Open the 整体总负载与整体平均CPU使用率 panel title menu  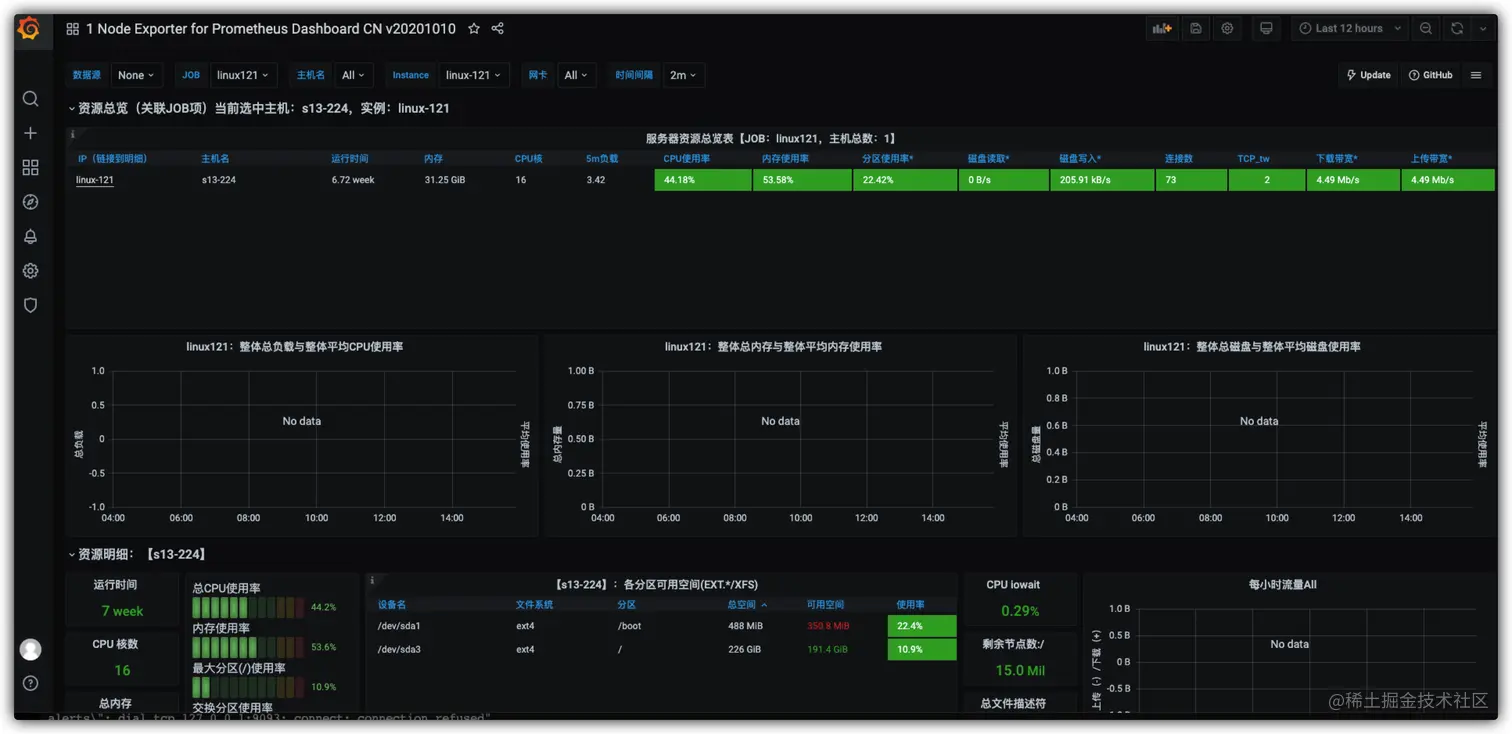click(x=295, y=347)
